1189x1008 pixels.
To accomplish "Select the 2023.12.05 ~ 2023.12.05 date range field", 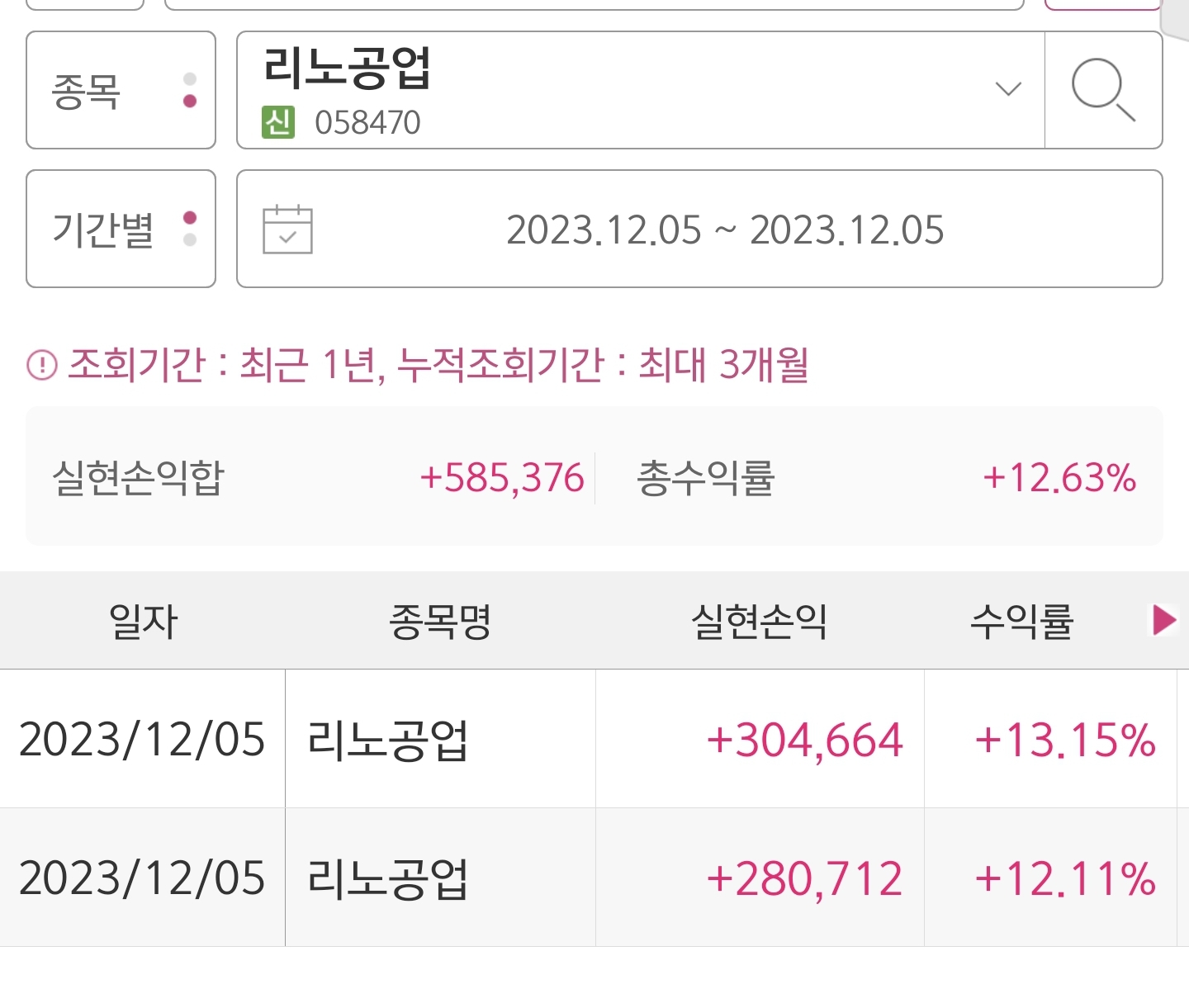I will click(x=699, y=229).
